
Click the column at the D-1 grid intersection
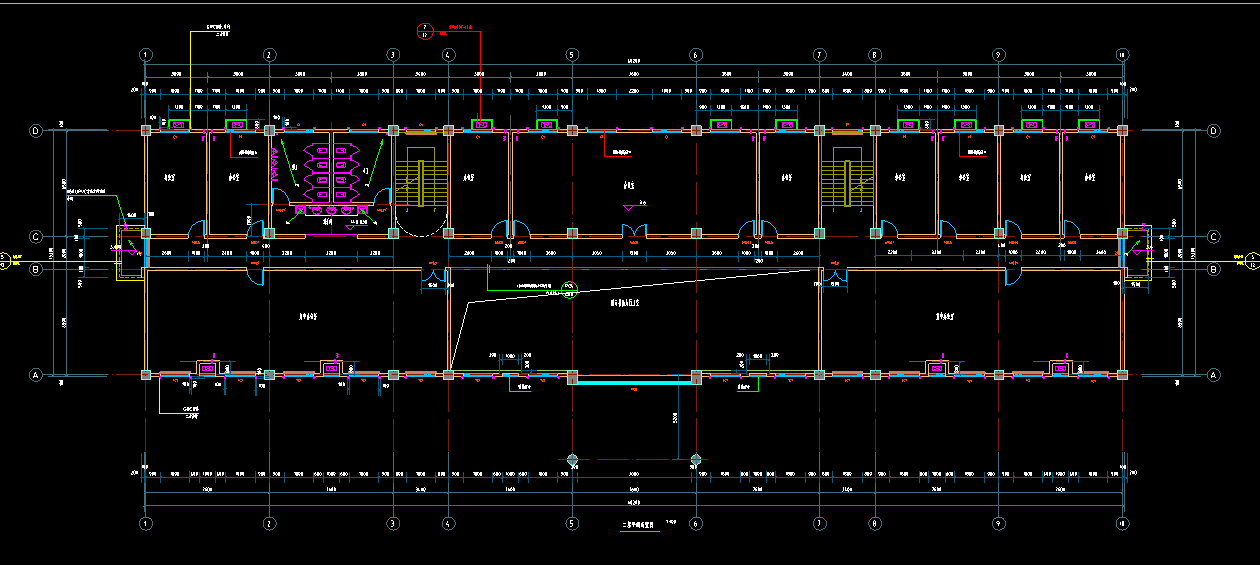[x=146, y=131]
